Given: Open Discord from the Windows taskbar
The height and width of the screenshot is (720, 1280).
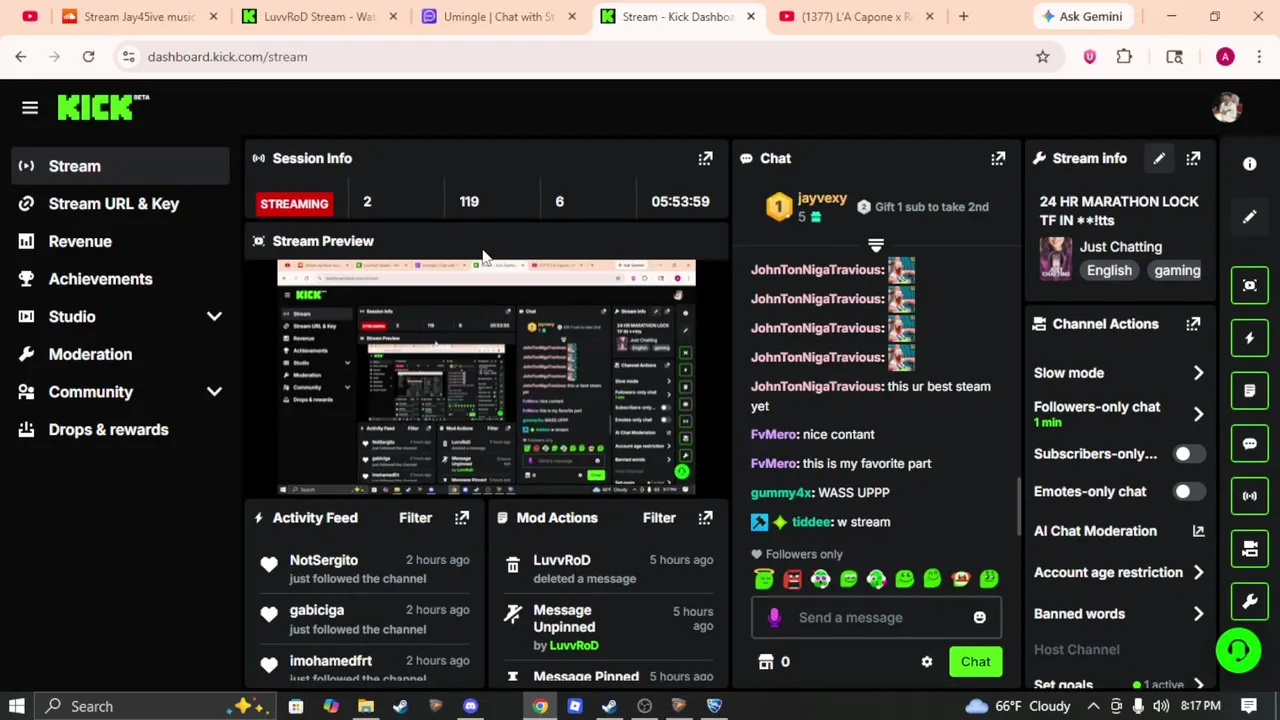Looking at the screenshot, I should (x=470, y=706).
